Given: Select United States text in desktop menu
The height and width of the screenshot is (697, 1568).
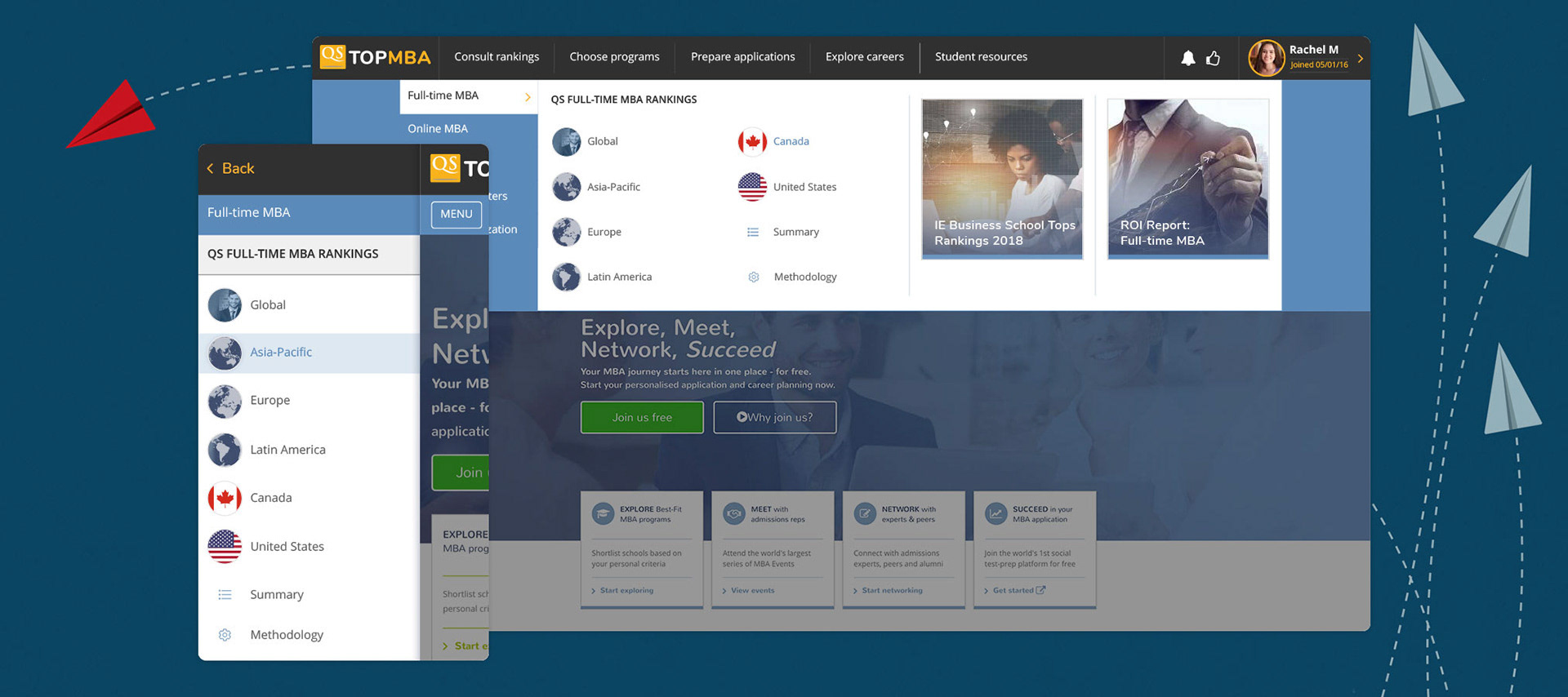Looking at the screenshot, I should point(804,187).
